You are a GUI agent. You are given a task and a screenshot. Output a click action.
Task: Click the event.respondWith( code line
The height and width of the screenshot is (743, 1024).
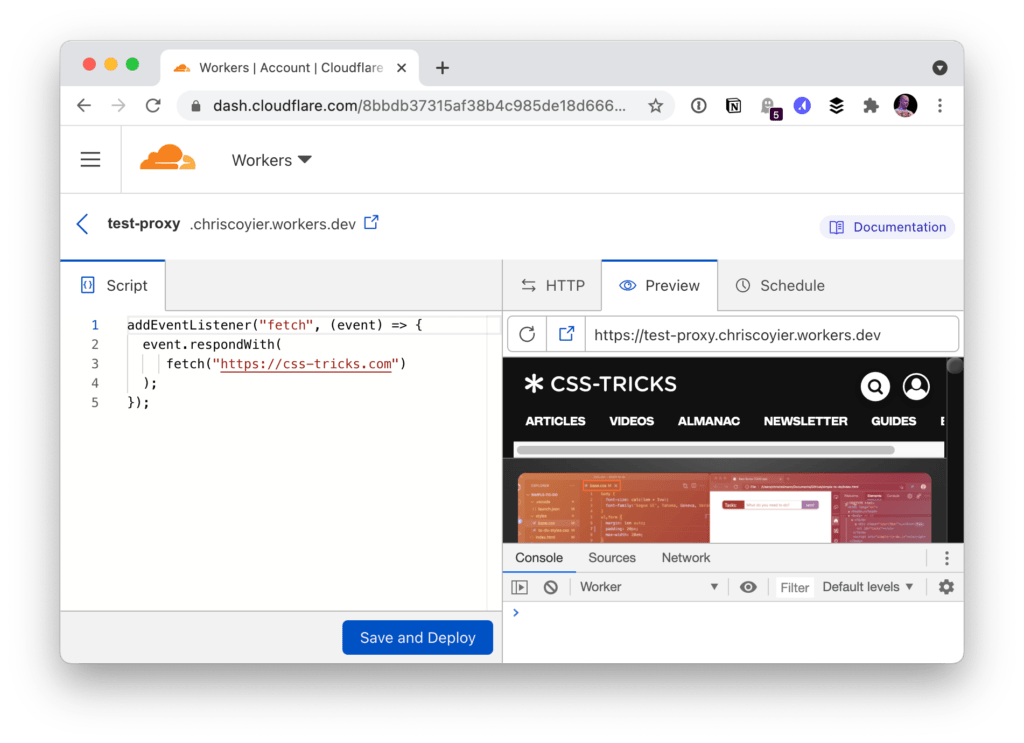212,344
